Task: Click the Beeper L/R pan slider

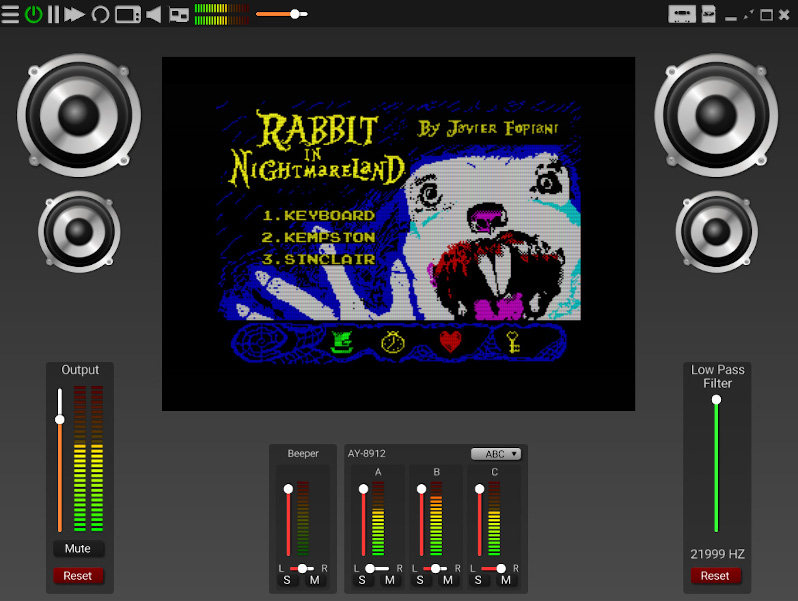Action: [x=302, y=568]
